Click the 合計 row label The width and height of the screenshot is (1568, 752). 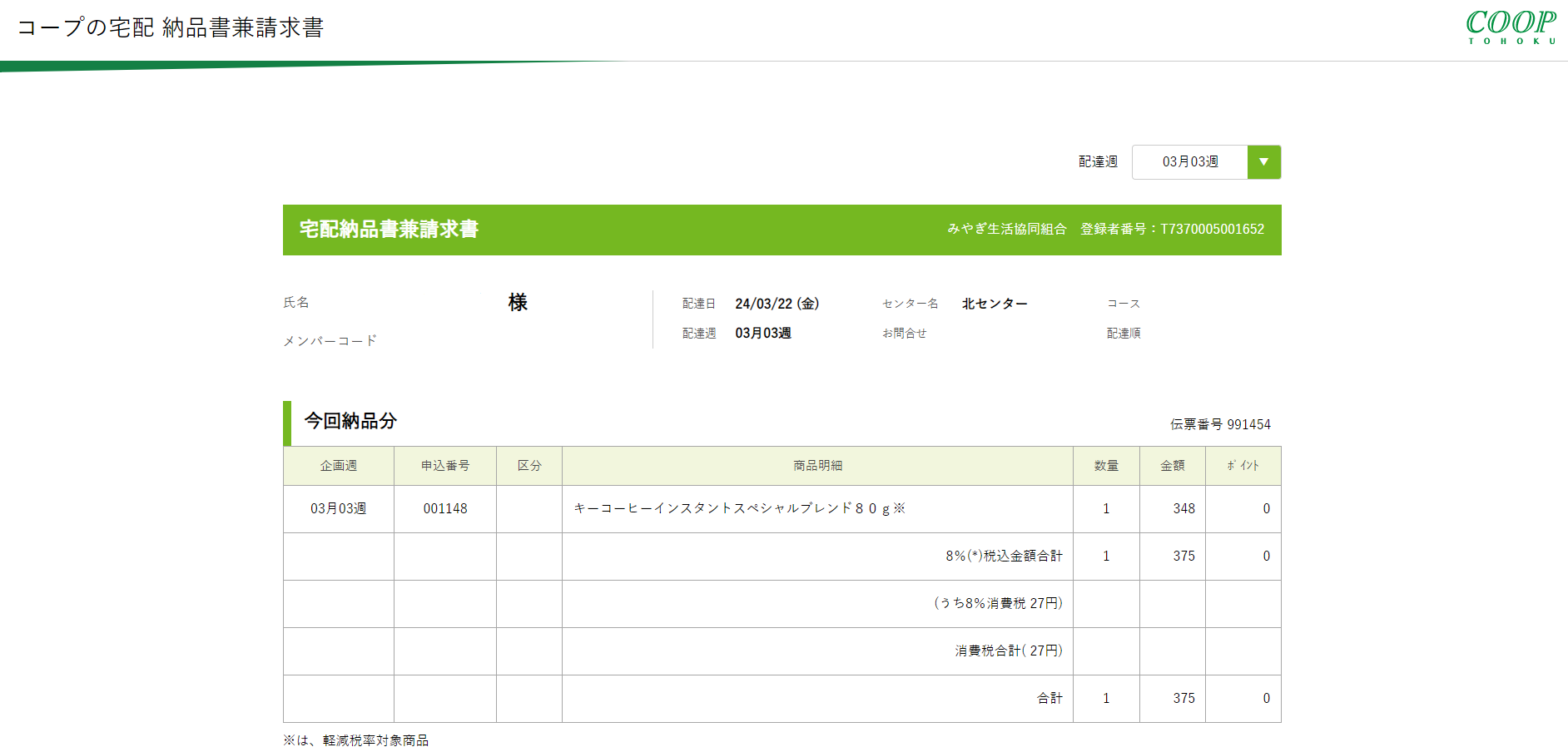click(1049, 698)
